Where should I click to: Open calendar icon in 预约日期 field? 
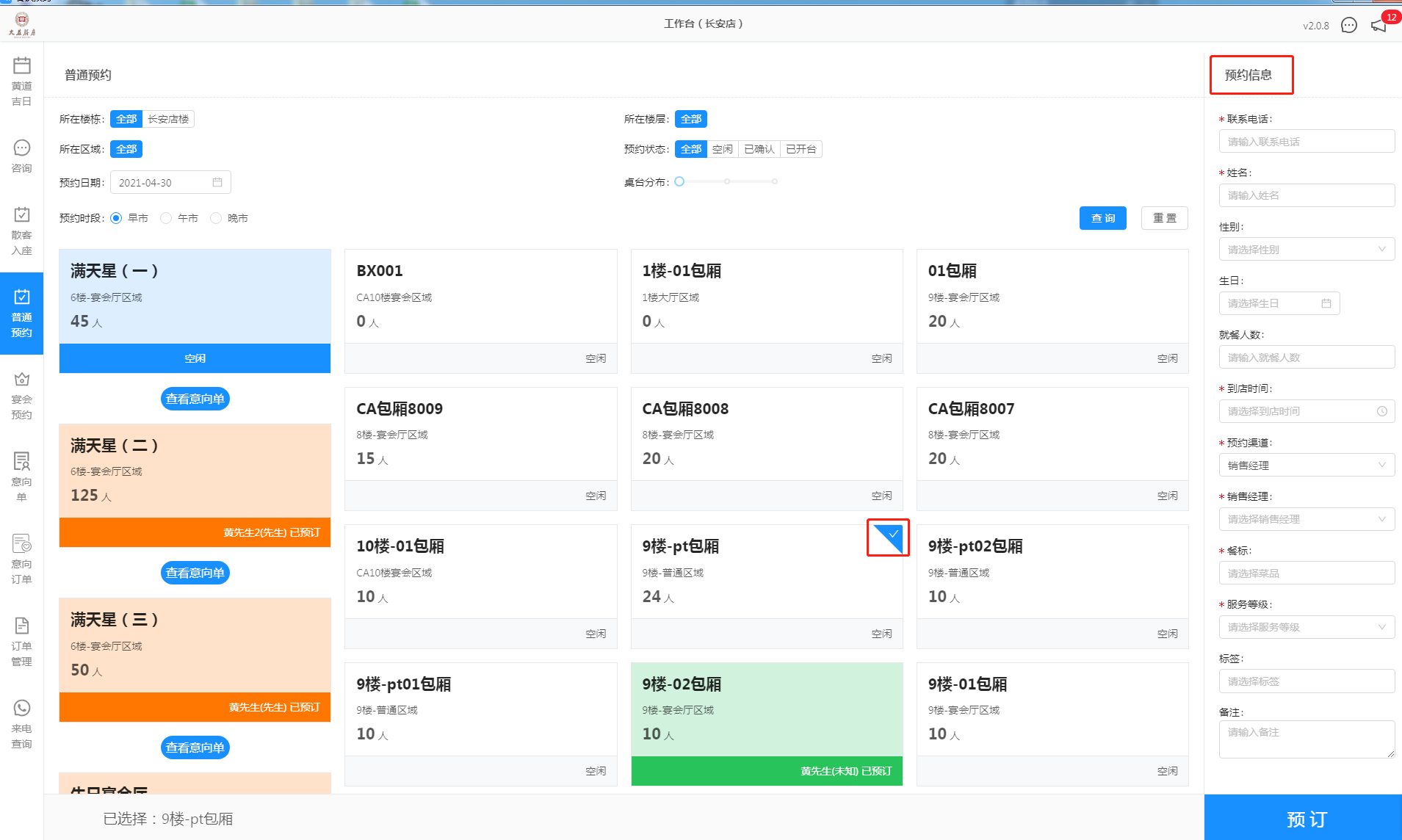[217, 182]
